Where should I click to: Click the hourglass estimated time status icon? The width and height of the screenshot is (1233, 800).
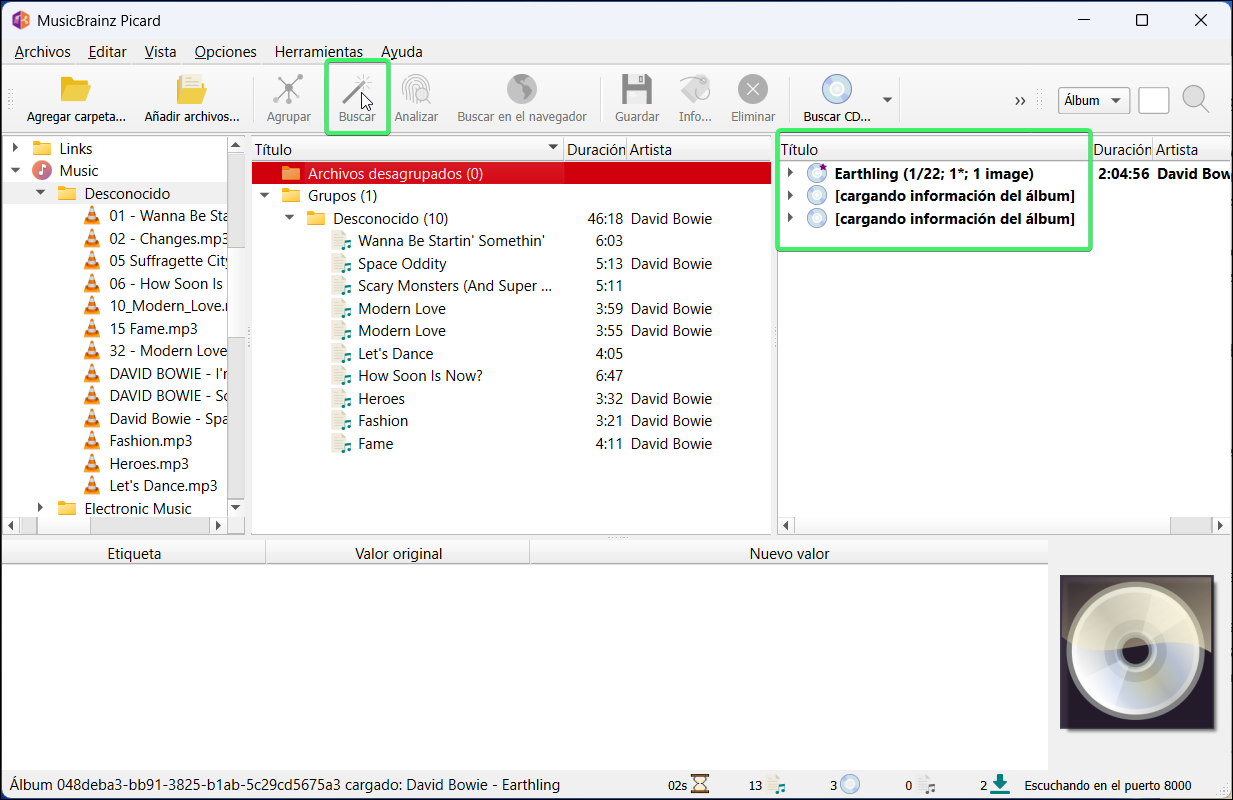pyautogui.click(x=700, y=785)
